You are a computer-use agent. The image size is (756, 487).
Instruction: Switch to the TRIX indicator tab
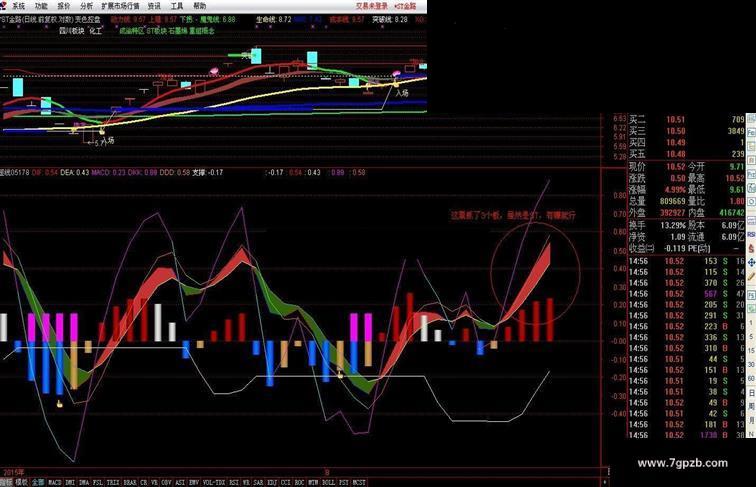click(x=113, y=482)
